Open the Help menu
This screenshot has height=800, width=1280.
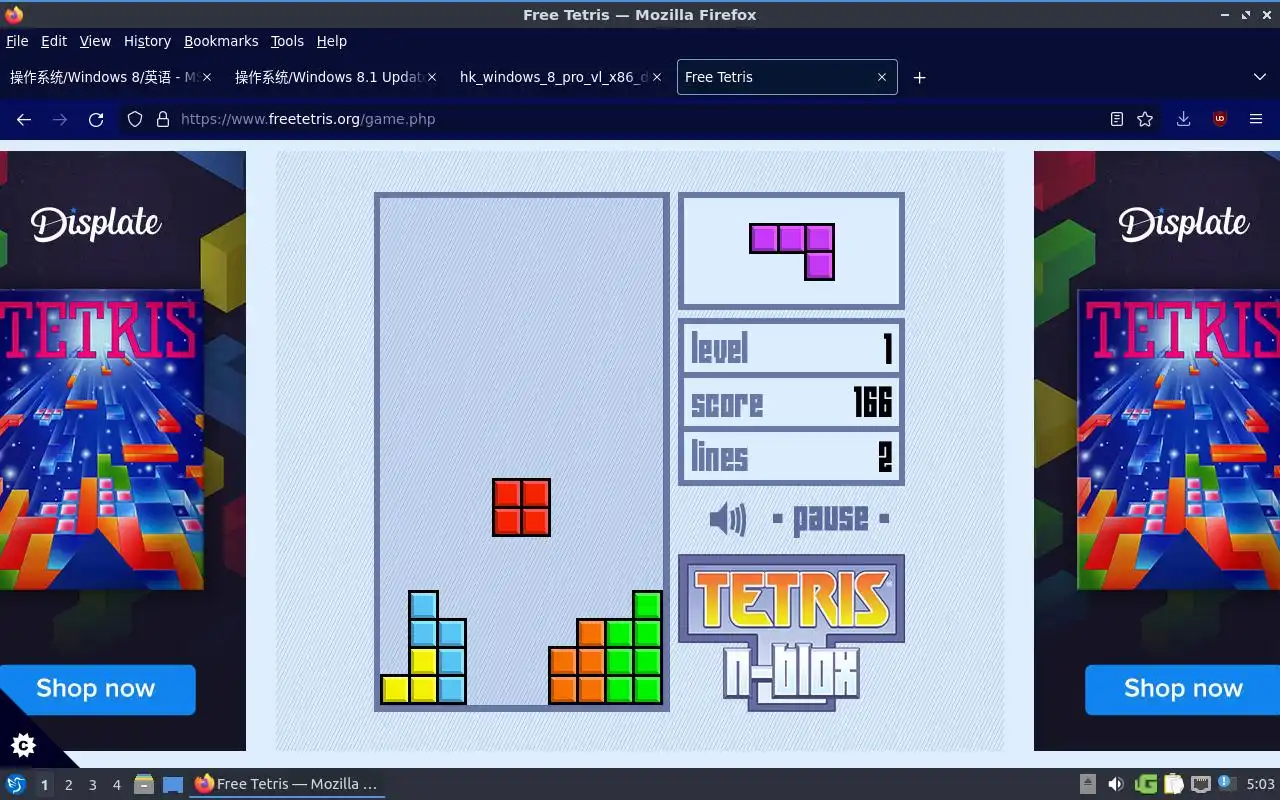pos(332,41)
